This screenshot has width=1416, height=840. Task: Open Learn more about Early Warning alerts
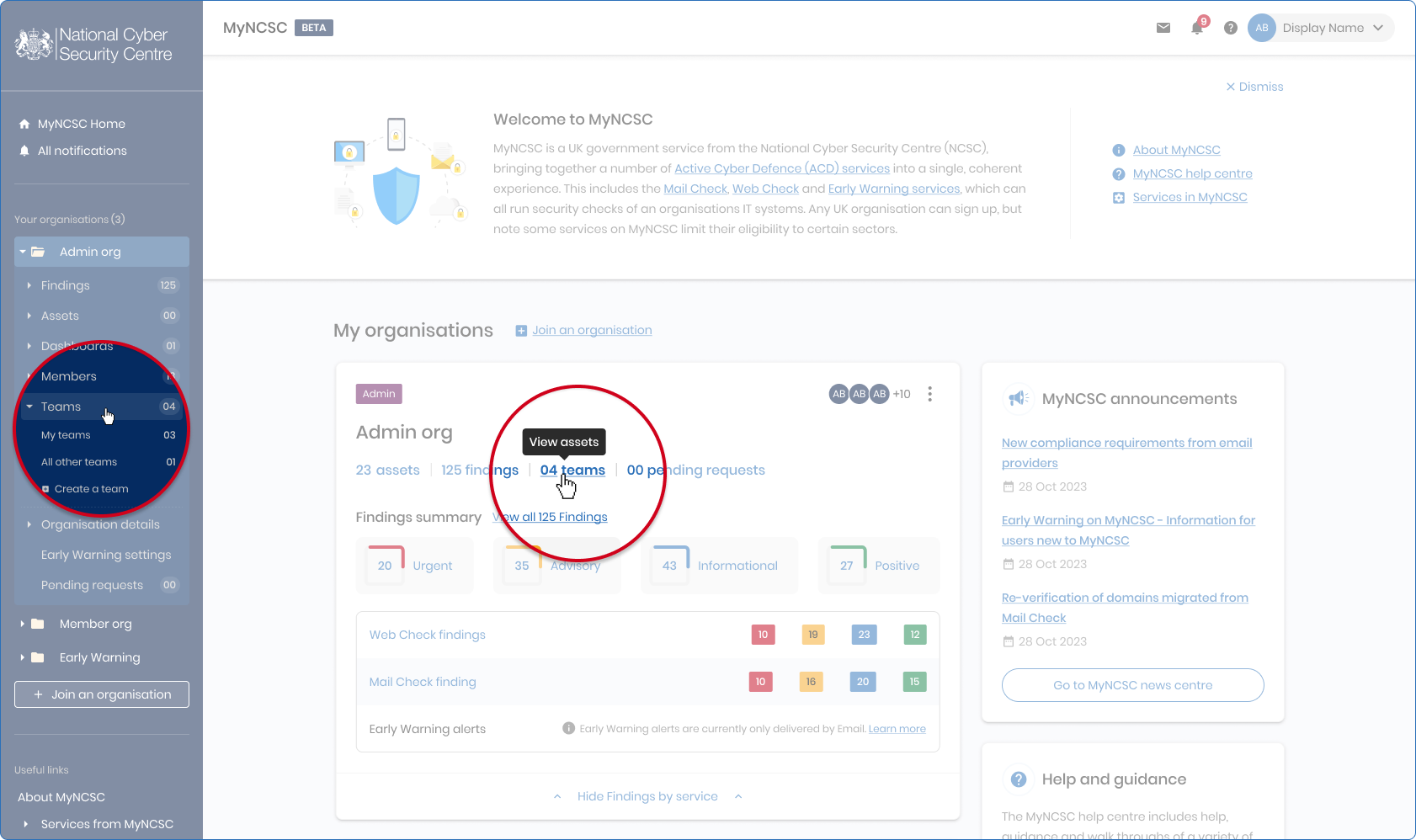click(897, 729)
